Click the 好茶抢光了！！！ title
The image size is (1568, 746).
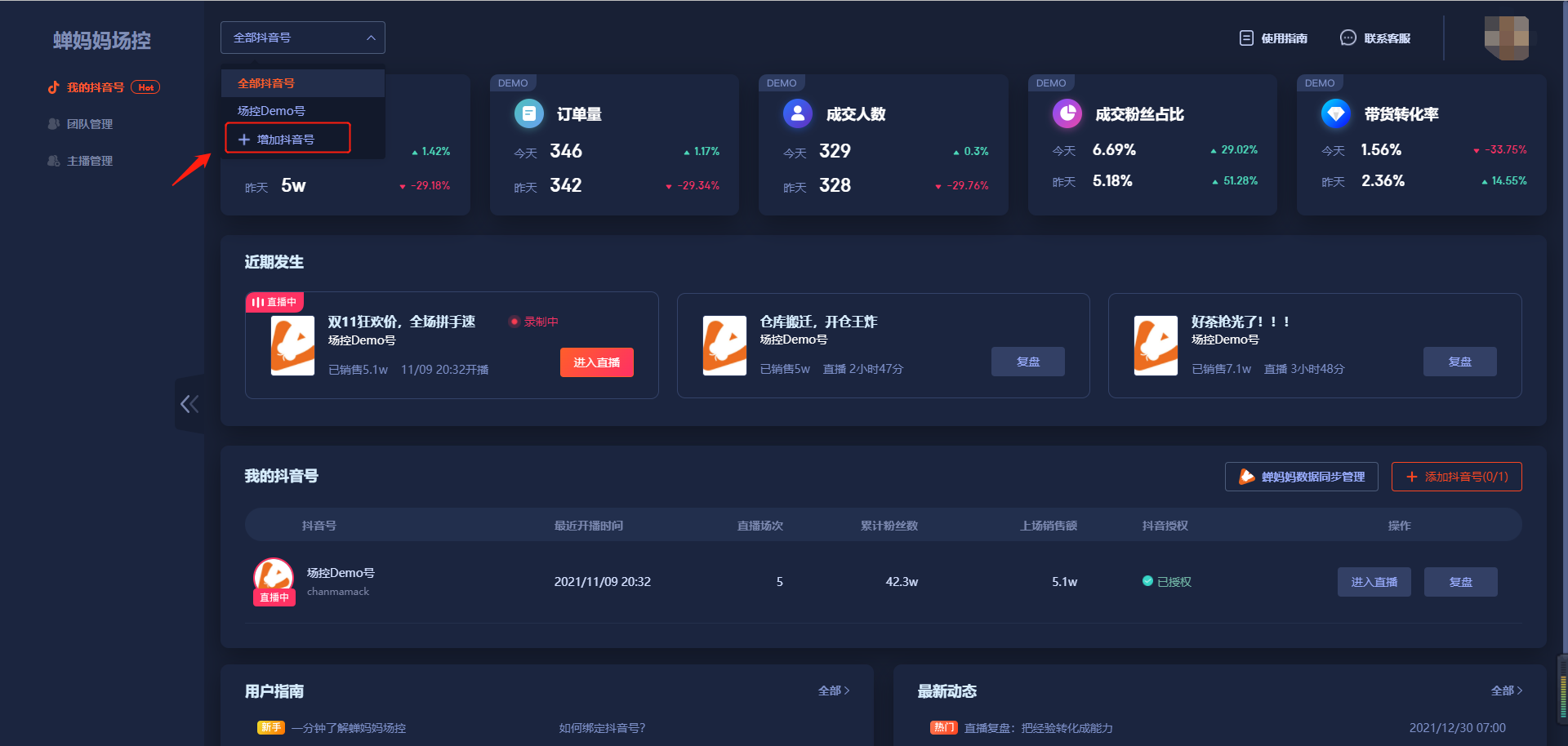(1241, 322)
